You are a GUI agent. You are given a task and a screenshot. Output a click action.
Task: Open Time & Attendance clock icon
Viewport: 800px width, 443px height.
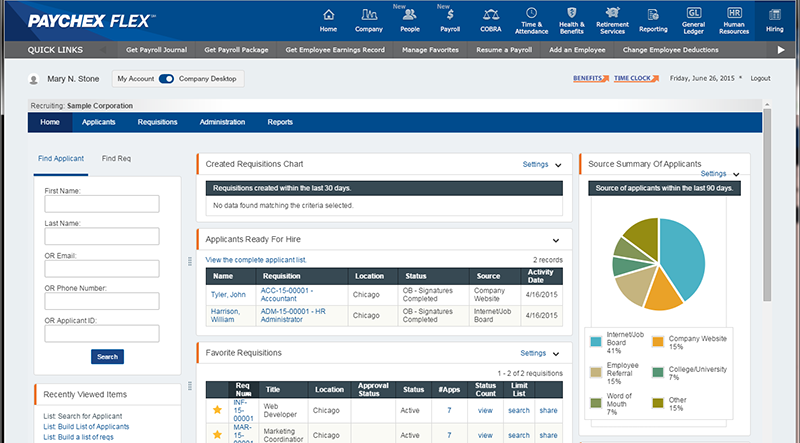coord(531,13)
